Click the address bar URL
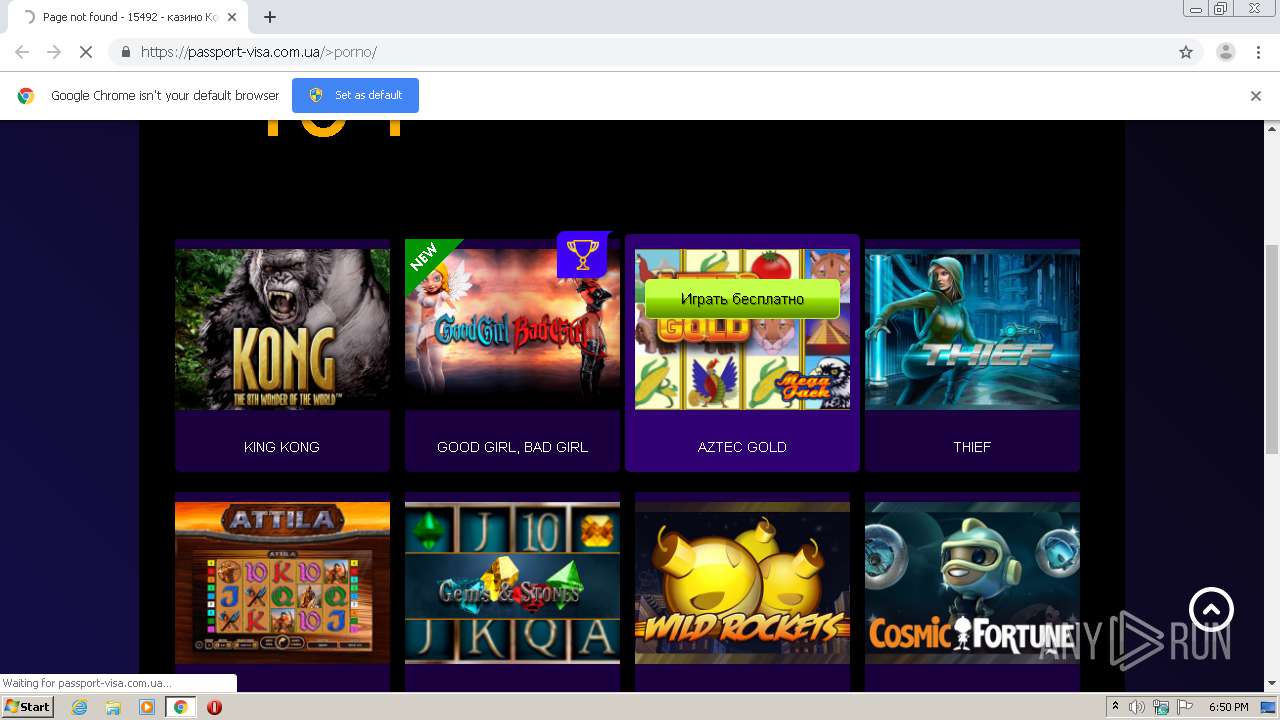The height and width of the screenshot is (720, 1280). pyautogui.click(x=259, y=52)
